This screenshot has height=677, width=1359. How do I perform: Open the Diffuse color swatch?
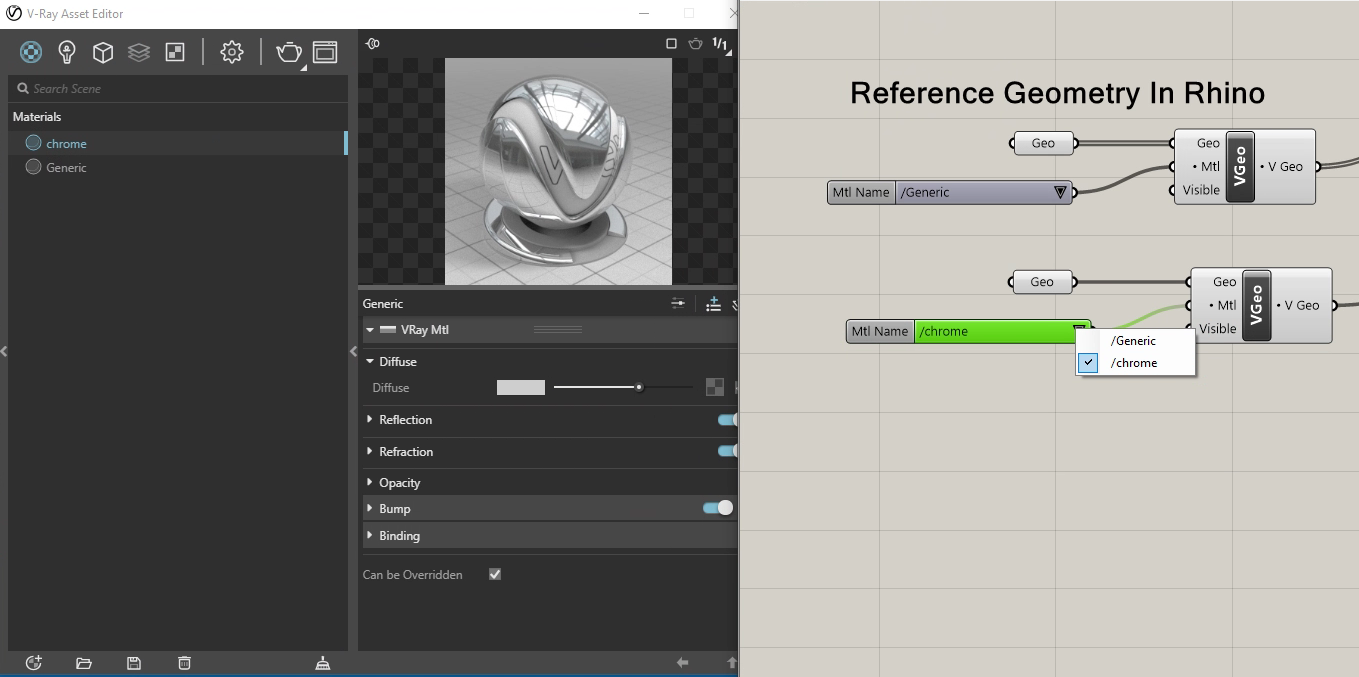coord(521,387)
